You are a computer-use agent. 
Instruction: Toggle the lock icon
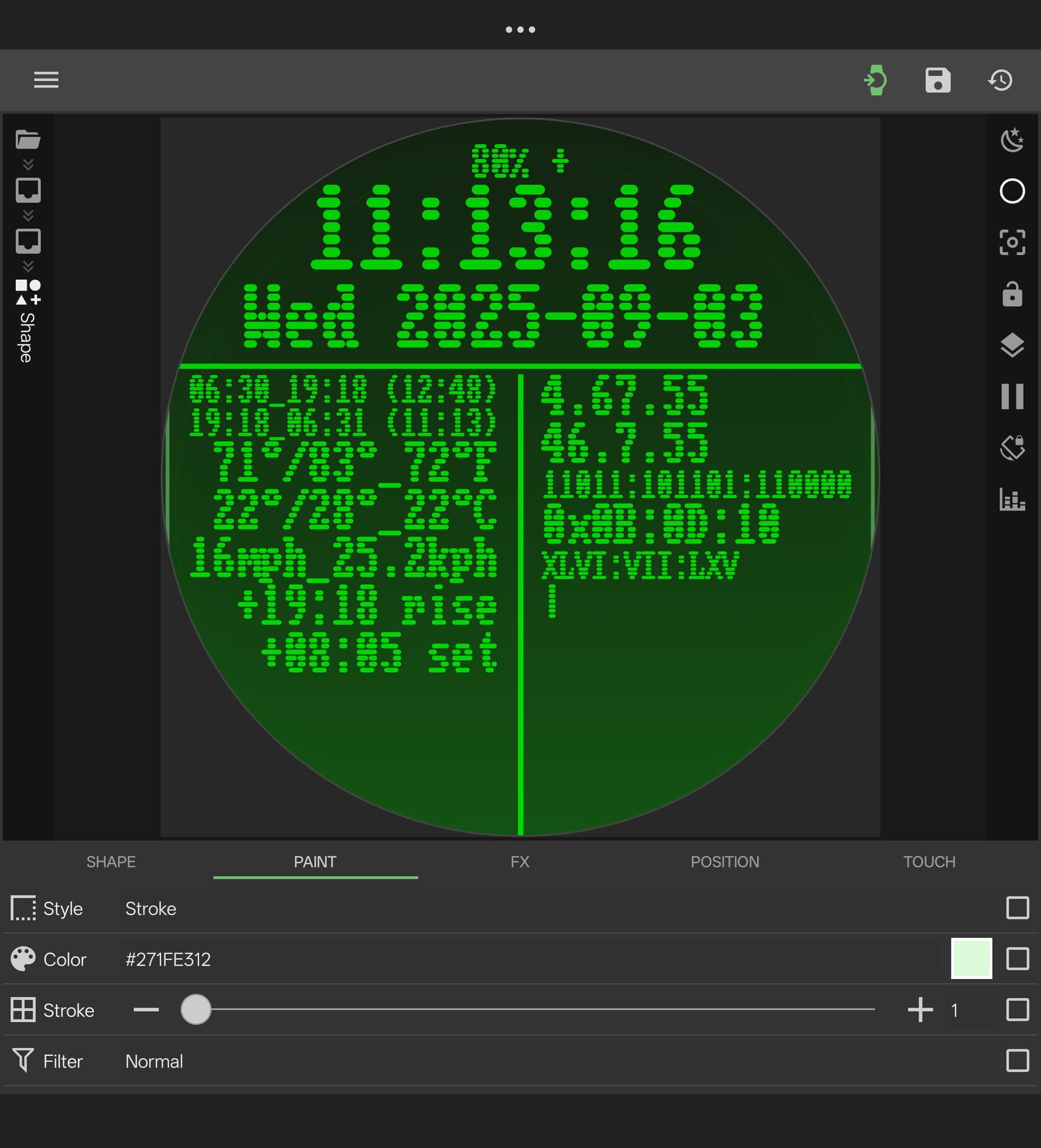click(1012, 294)
